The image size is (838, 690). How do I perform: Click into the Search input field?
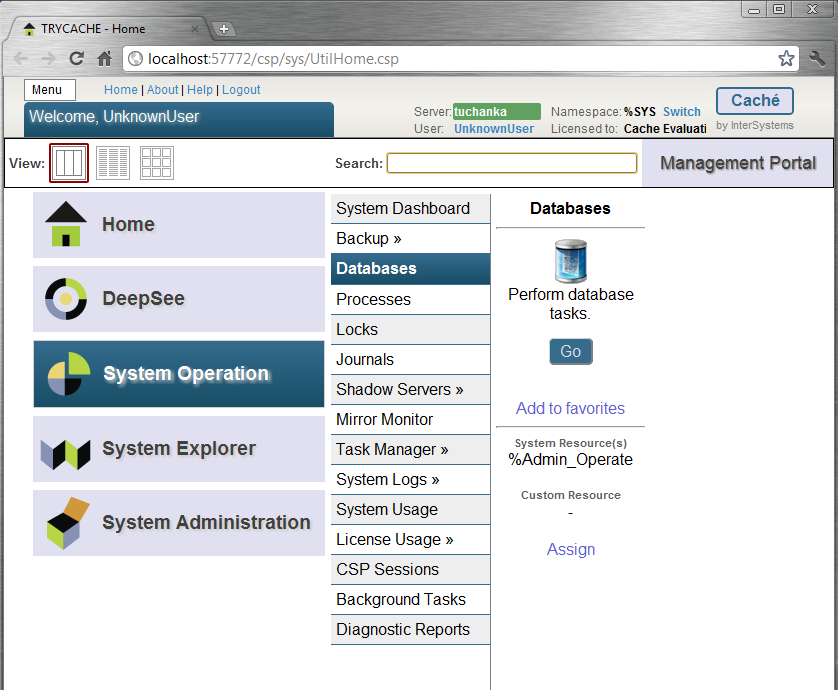click(x=511, y=163)
